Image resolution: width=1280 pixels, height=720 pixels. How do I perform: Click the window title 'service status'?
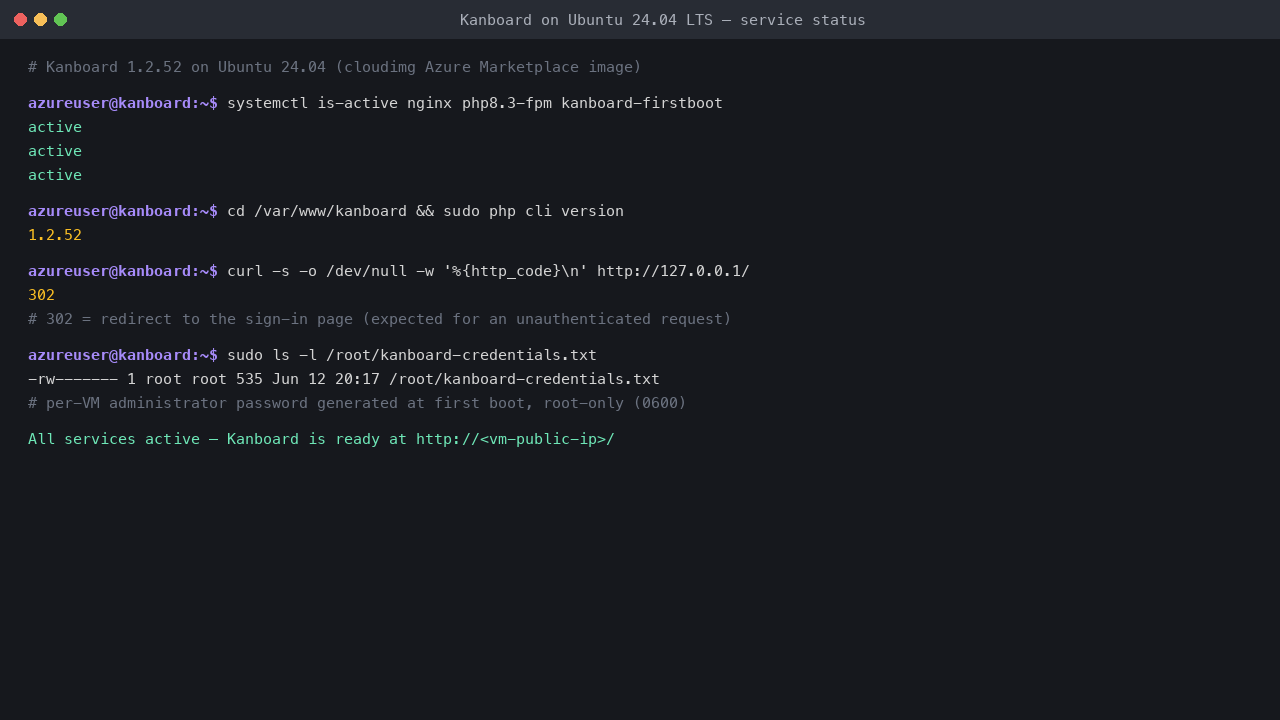[x=803, y=20]
